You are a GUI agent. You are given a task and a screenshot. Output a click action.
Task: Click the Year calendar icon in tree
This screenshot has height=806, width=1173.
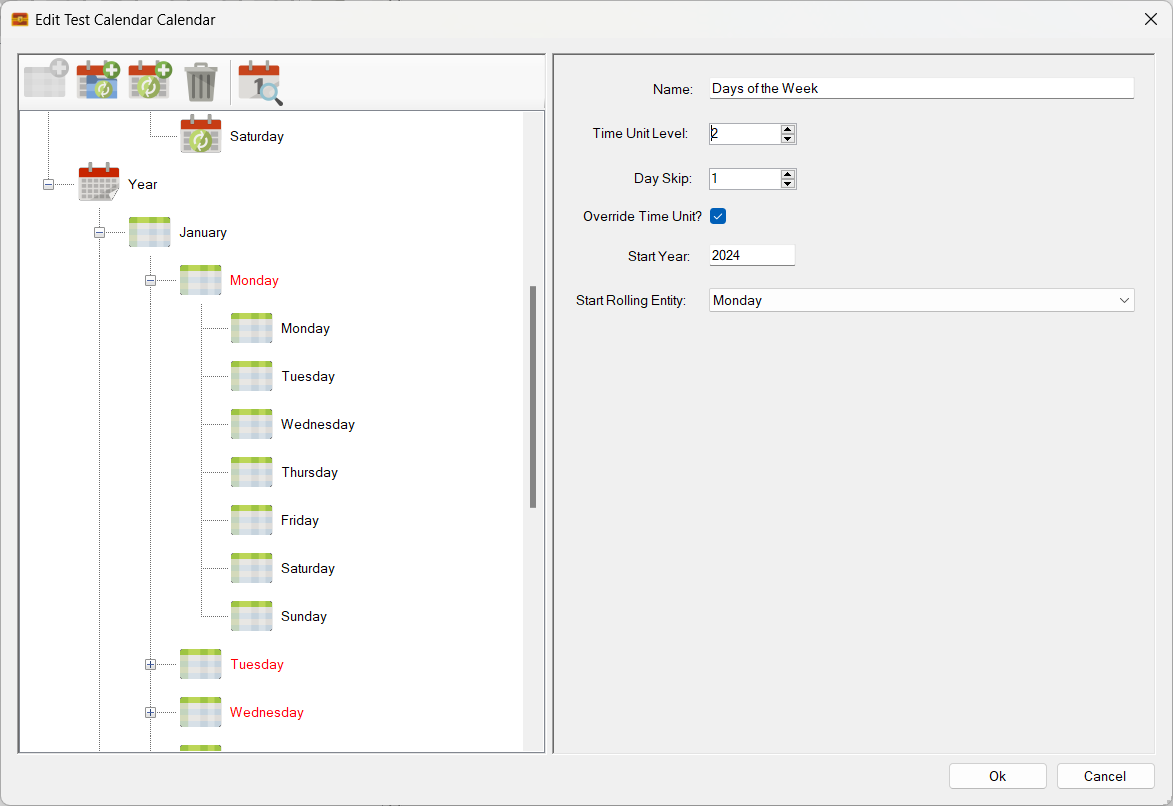pos(99,184)
